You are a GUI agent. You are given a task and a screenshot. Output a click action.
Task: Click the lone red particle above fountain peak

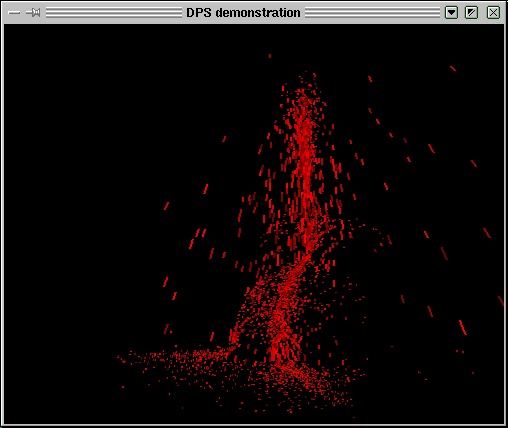pyautogui.click(x=270, y=56)
